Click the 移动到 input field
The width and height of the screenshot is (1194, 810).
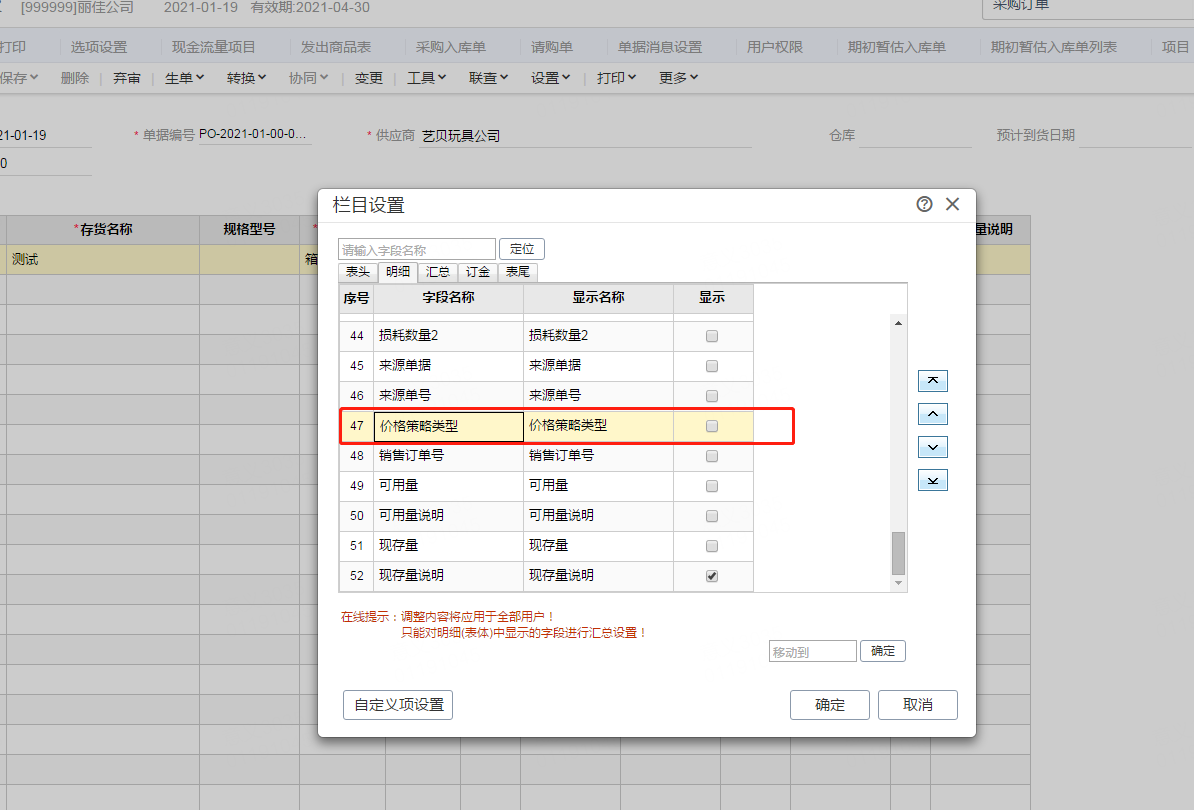[812, 652]
